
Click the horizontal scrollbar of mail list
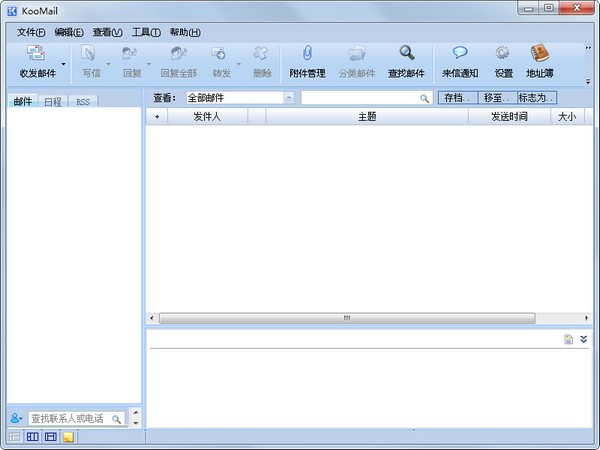tap(347, 318)
